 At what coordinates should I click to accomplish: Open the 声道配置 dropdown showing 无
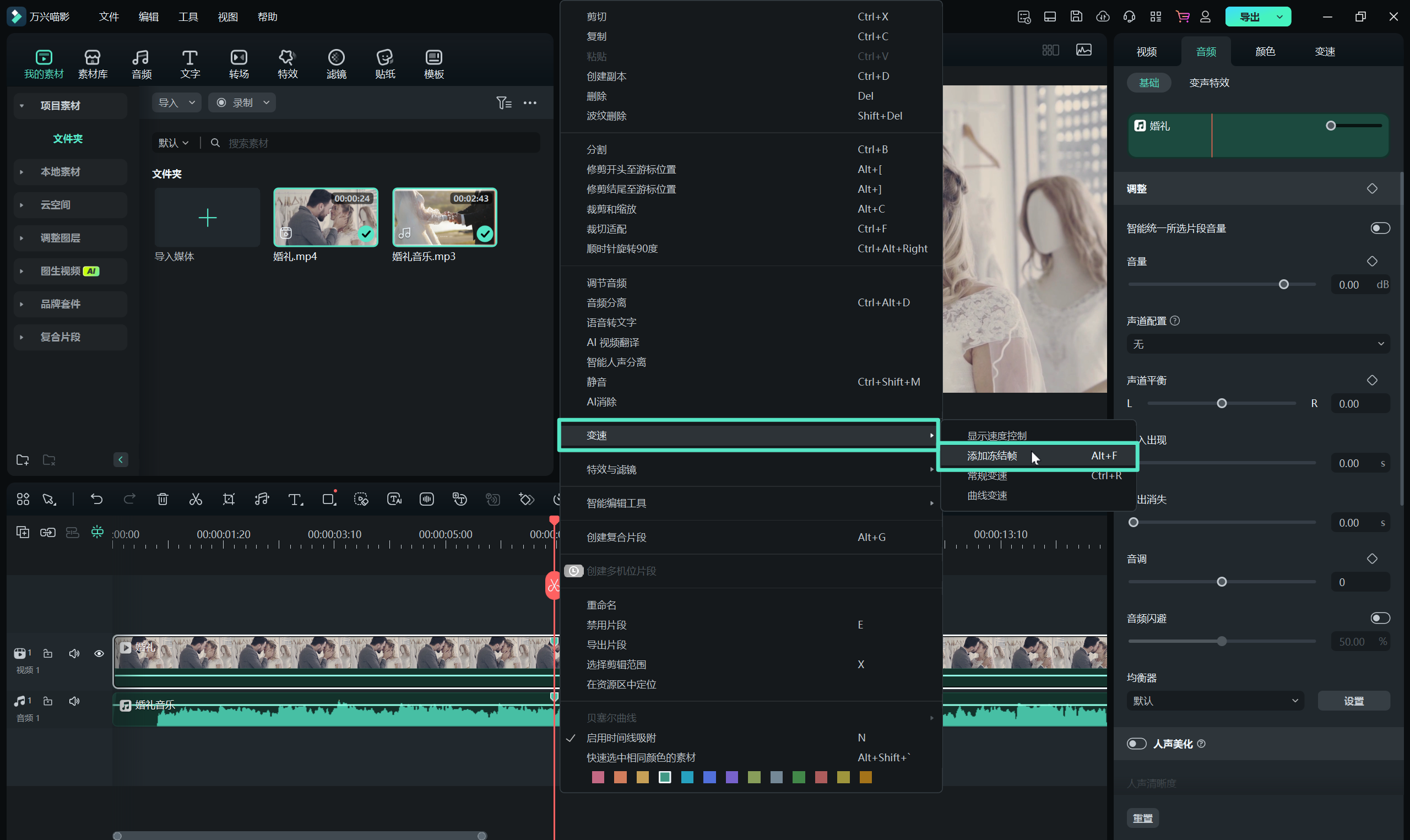[1258, 344]
